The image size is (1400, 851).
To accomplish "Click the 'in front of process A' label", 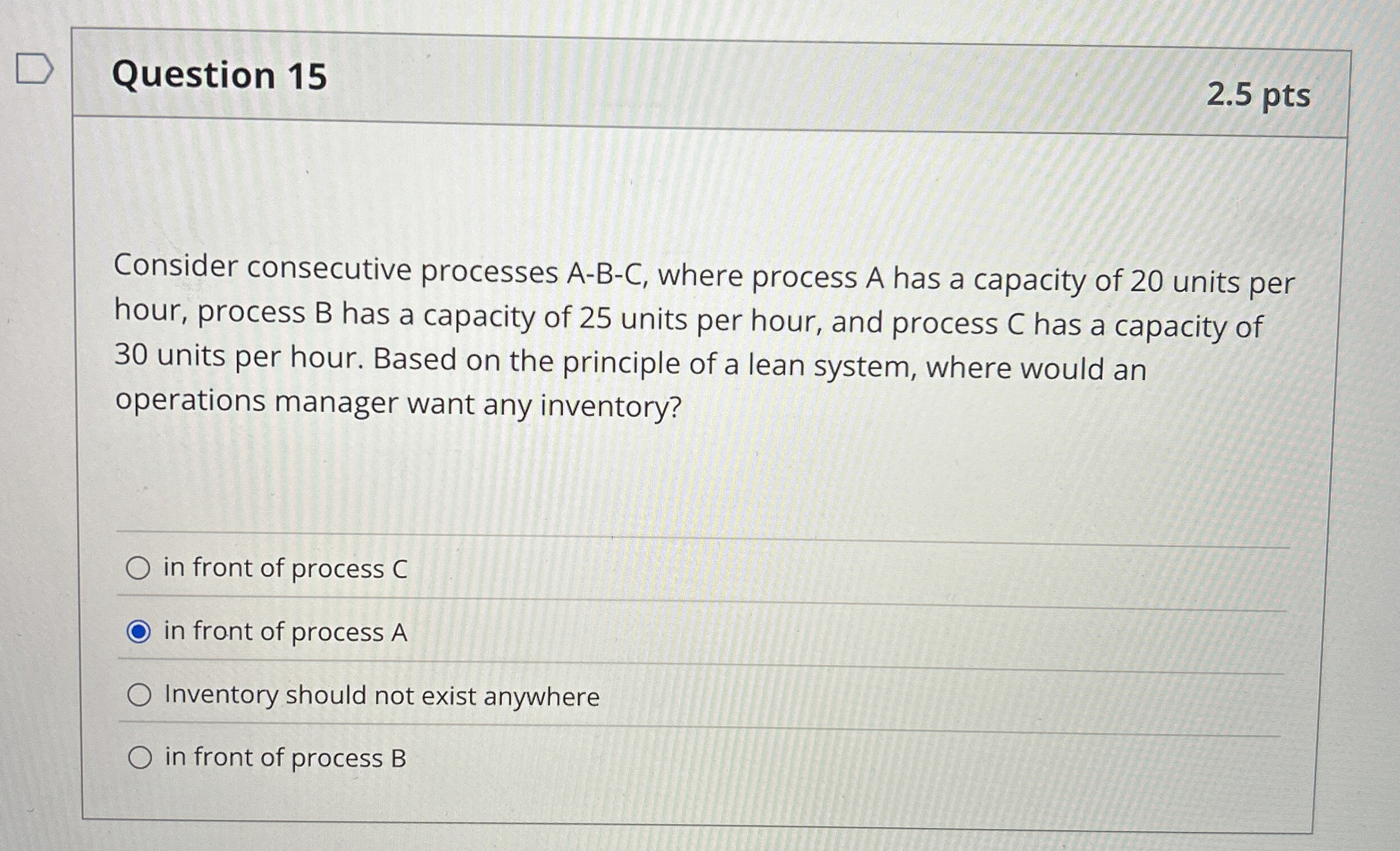I will pyautogui.click(x=284, y=630).
